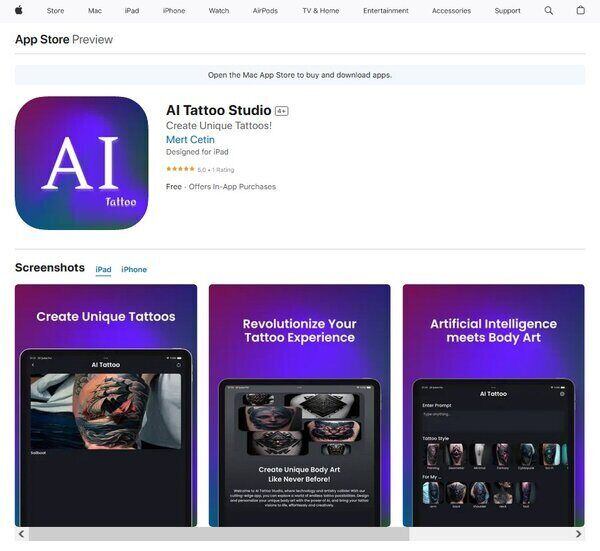Open the Support menu

(x=507, y=11)
